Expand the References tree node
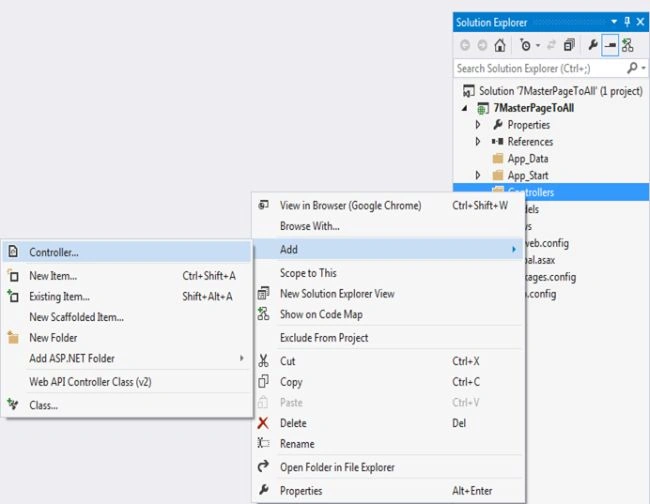Screen dimensions: 650x504 tap(478, 141)
